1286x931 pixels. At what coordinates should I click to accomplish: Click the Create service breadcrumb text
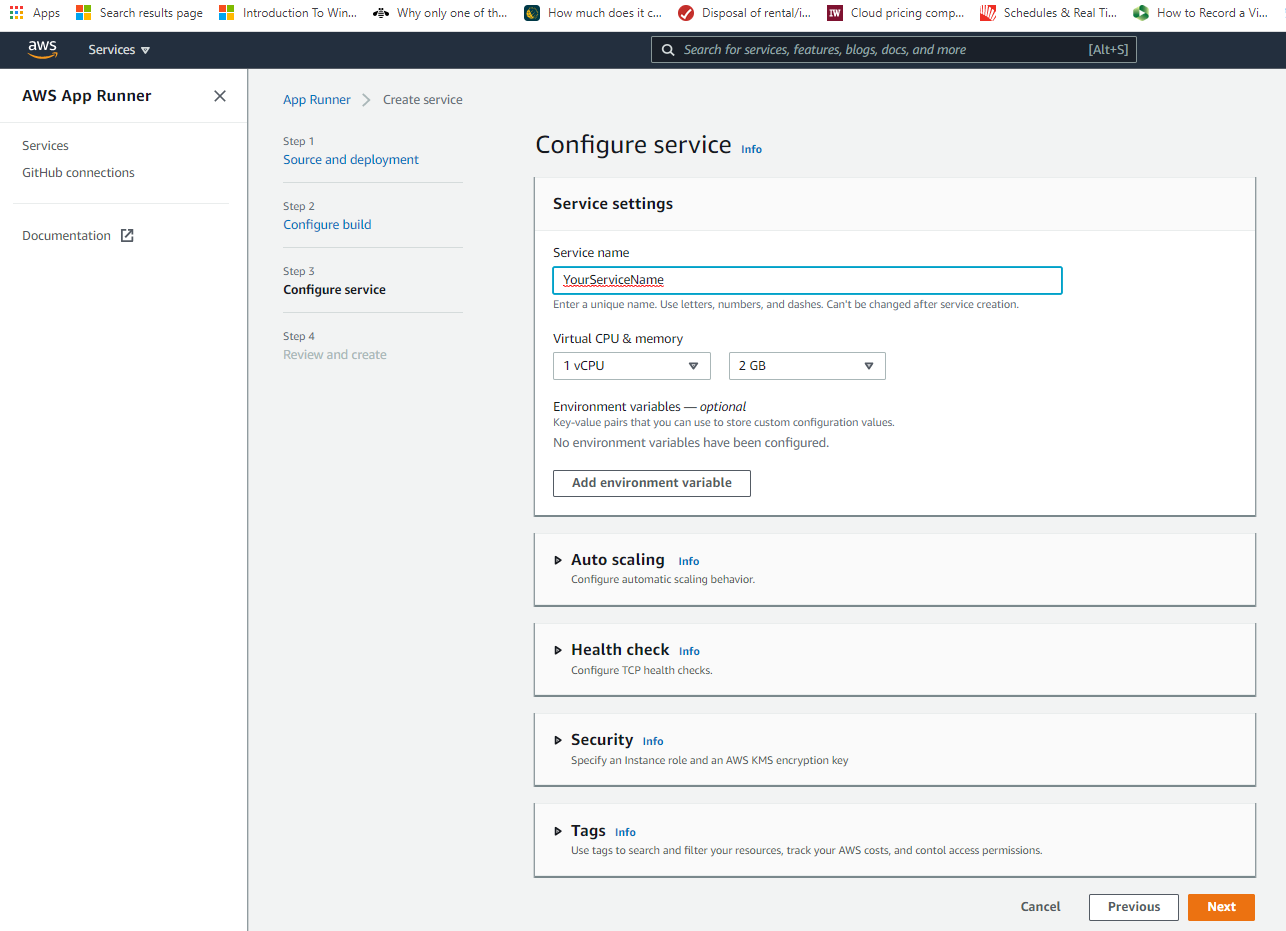(423, 100)
